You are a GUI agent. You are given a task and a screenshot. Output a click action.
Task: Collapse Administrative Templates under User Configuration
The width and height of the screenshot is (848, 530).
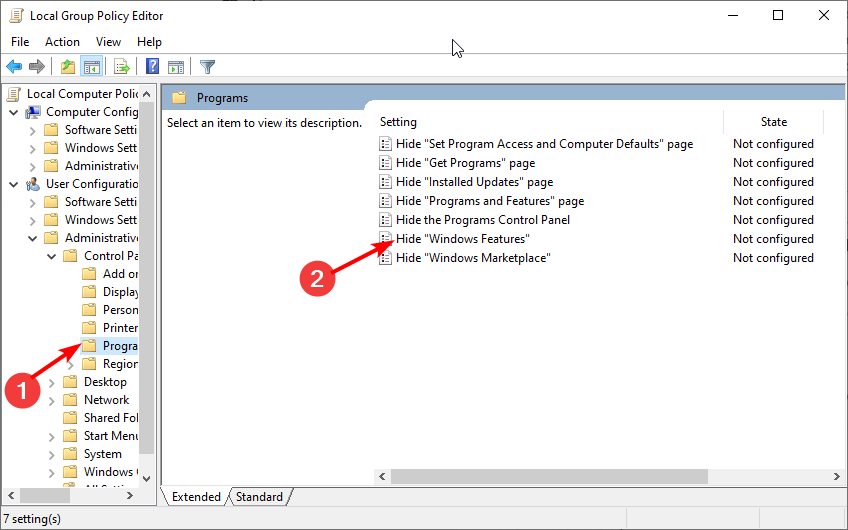[32, 238]
